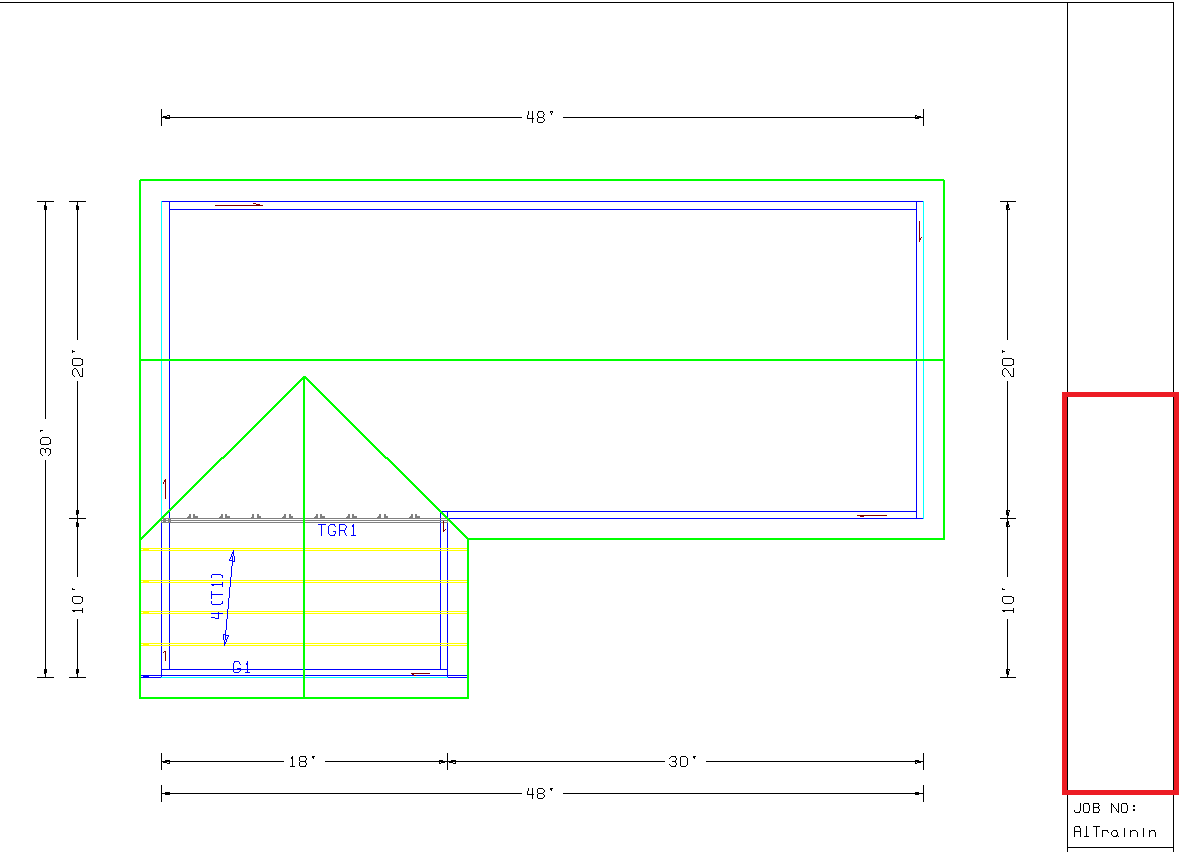Select the 18' dimension text
The width and height of the screenshot is (1180, 852).
(303, 761)
